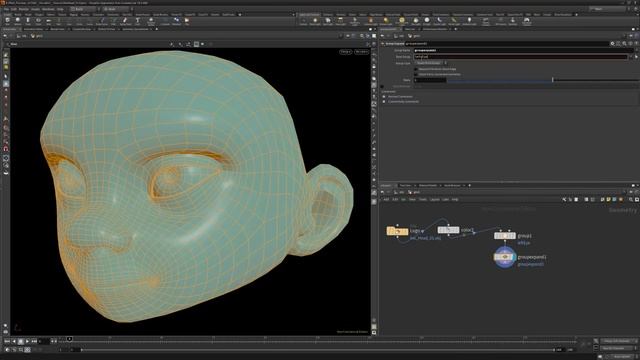Click the Base Group input field
This screenshot has width=640, height=360.
pos(521,57)
